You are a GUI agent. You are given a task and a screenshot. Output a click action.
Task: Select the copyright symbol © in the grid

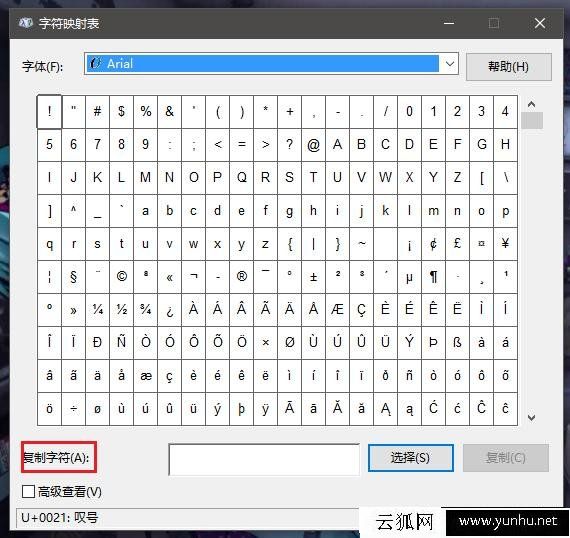(121, 277)
